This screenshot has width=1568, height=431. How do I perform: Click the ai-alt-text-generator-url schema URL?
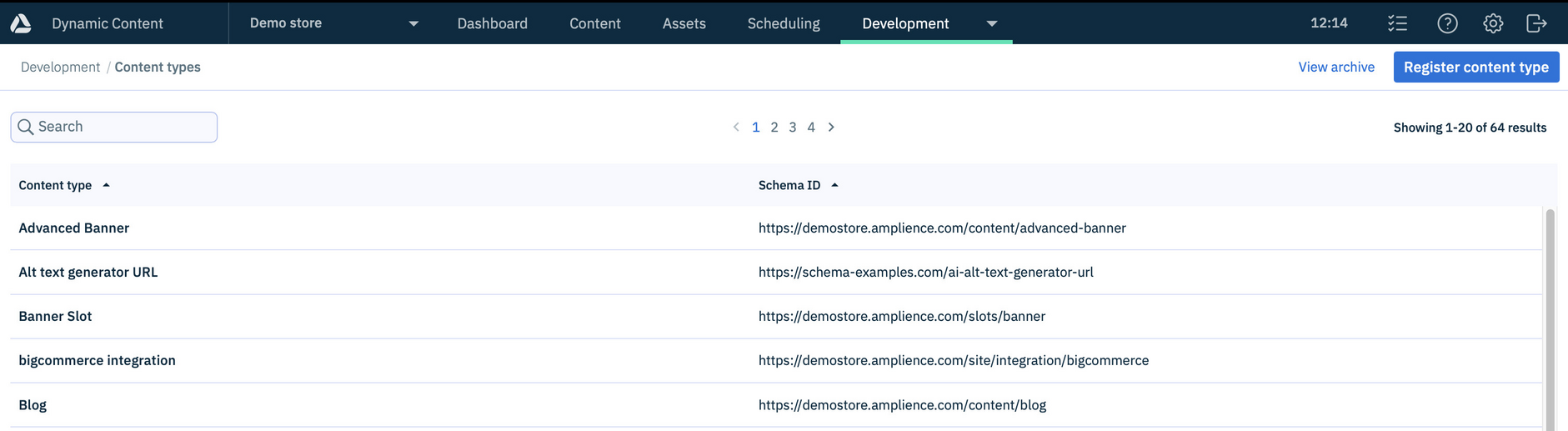point(926,272)
